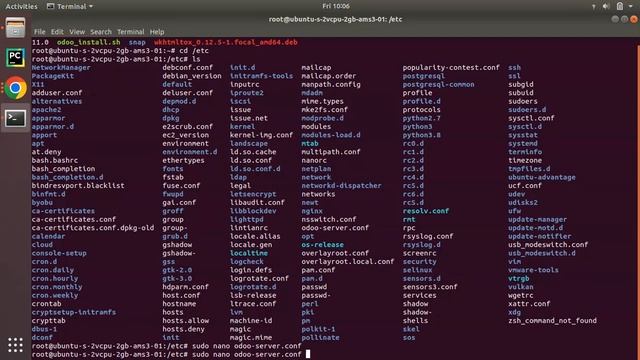
Task: Click the networkd-dispatcher entry
Action: click(341, 186)
